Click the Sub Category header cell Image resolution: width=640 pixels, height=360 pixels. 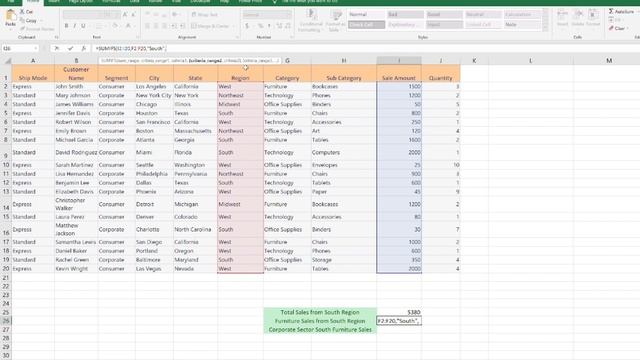point(344,73)
